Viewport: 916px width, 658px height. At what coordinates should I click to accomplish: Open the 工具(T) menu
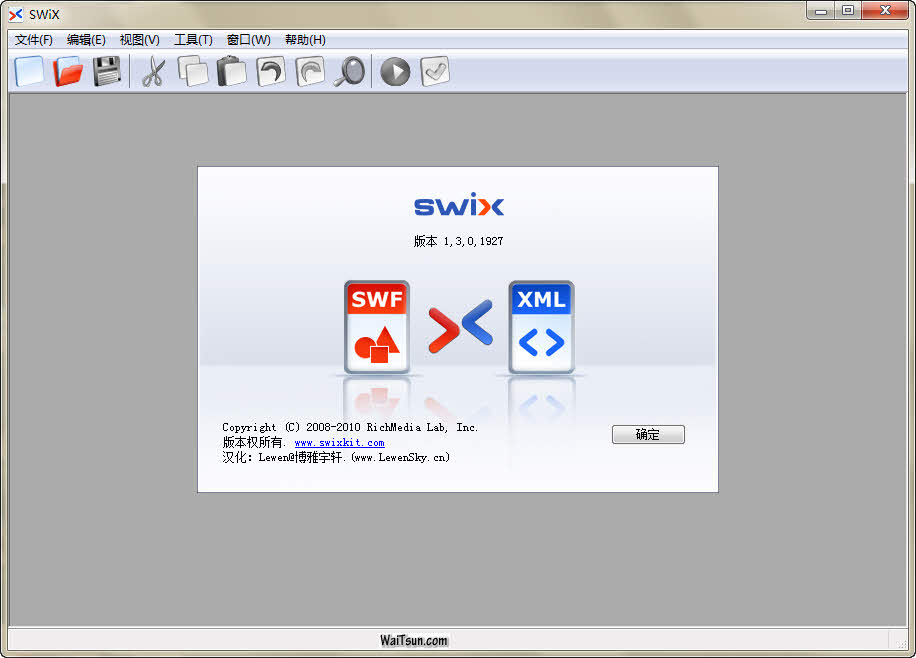[193, 40]
